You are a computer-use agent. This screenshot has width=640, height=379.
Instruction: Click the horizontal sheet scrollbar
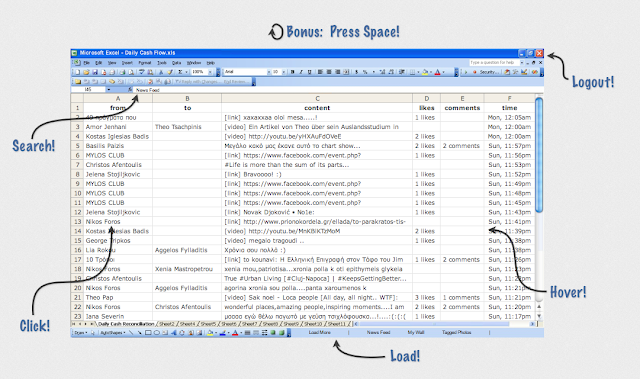tap(445, 324)
